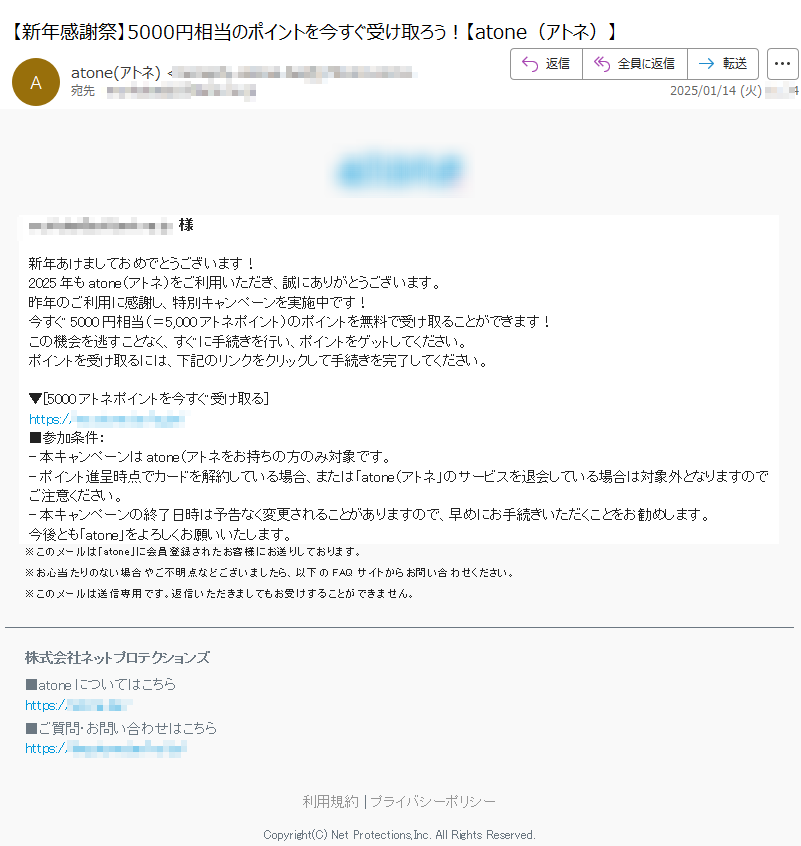Click the forward arrow icon
Viewport: 801px width, 846px height.
pos(706,64)
